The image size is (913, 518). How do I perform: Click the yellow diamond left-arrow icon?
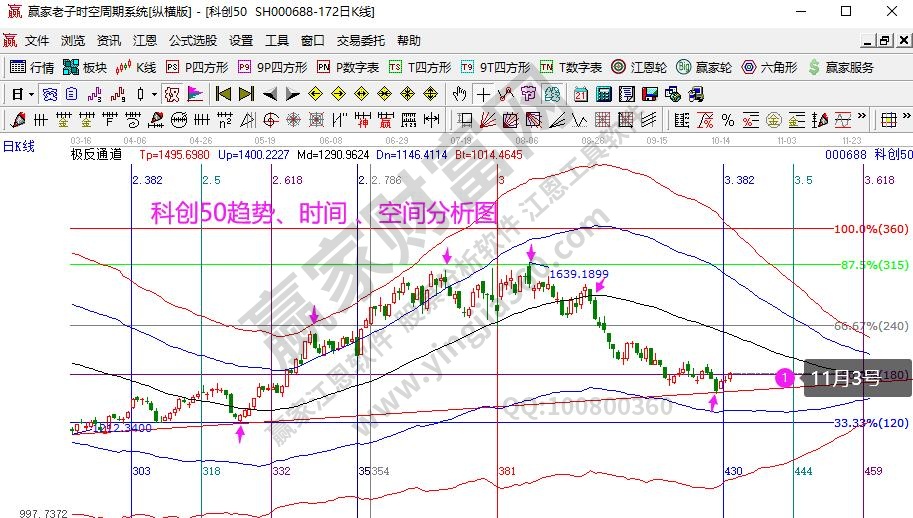315,94
